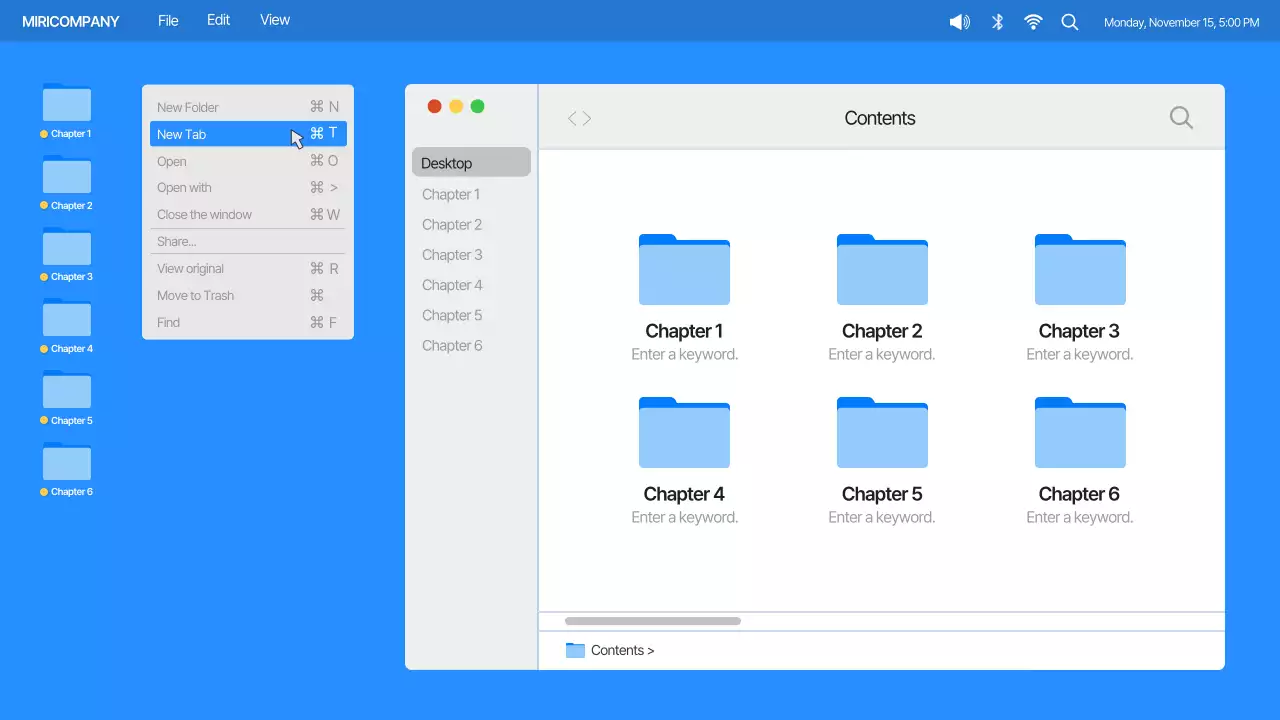Open Bluetooth settings from the top bar
This screenshot has width=1280, height=720.
click(x=996, y=21)
